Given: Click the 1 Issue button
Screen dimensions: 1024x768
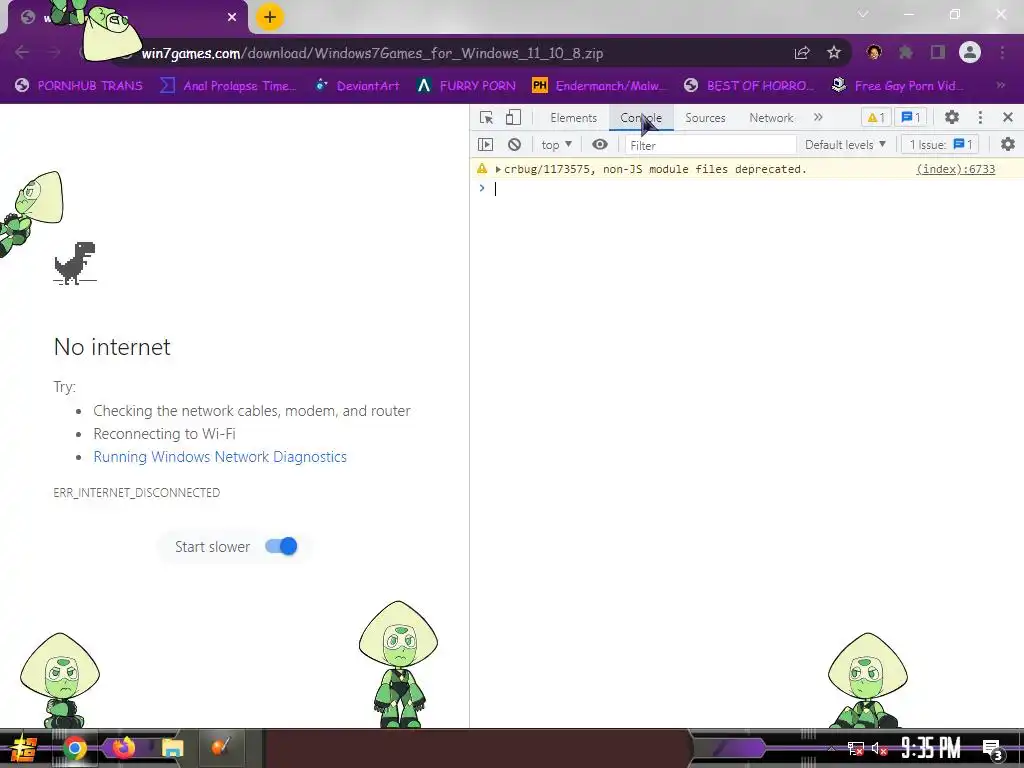Looking at the screenshot, I should [941, 144].
